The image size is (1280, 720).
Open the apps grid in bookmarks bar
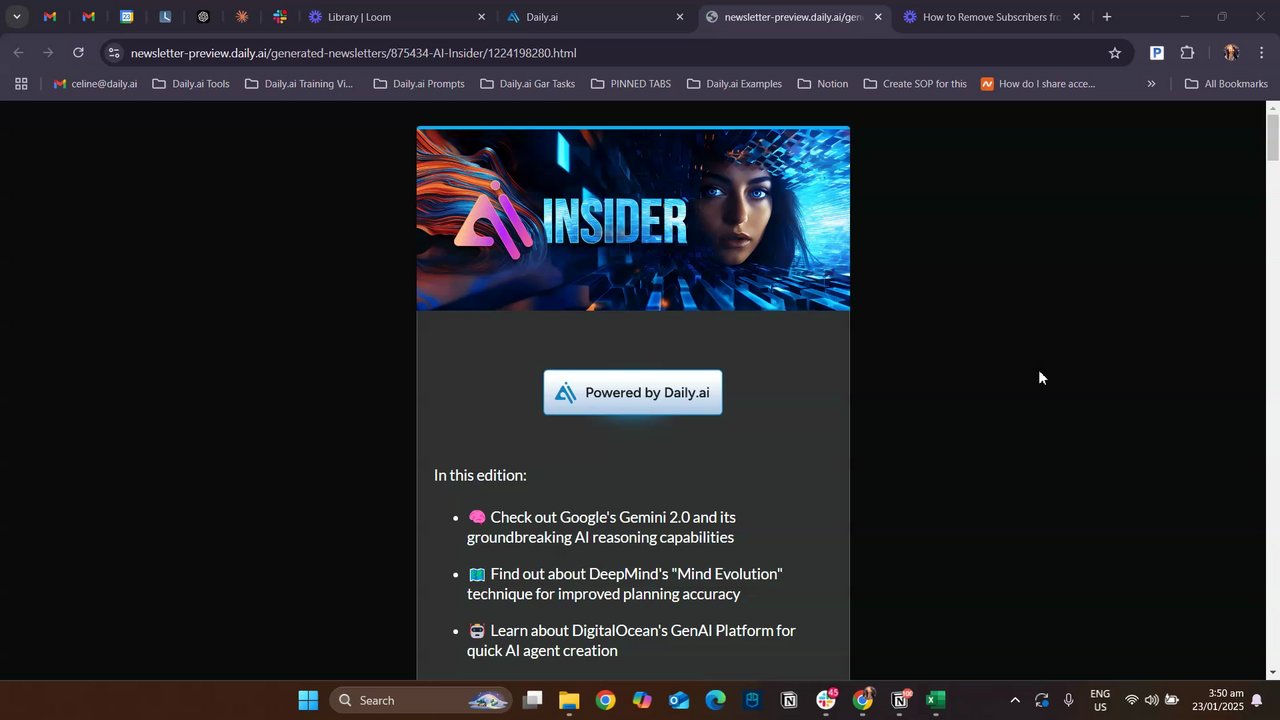click(21, 84)
